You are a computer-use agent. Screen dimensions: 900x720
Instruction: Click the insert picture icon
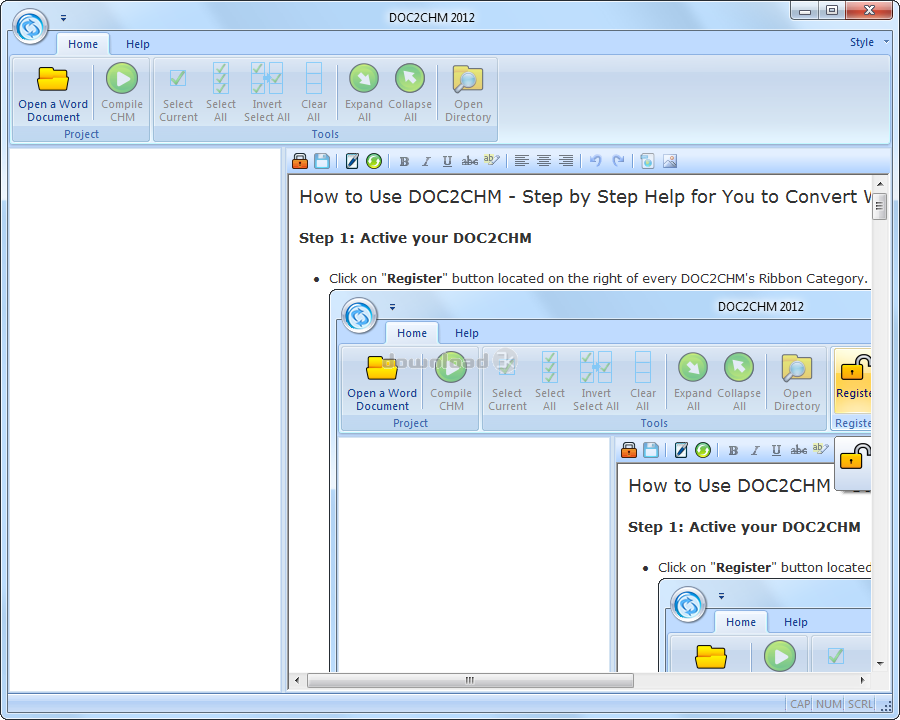(670, 161)
